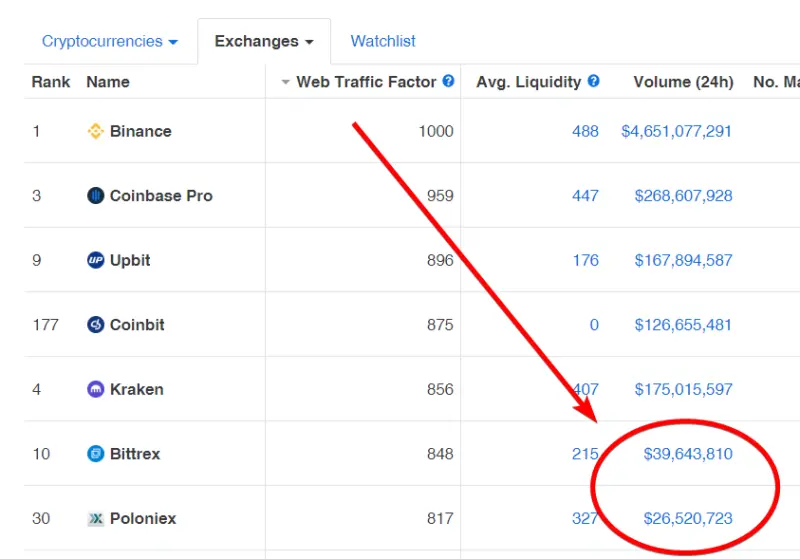
Task: Click the Coinbit logo icon
Action: coord(95,324)
